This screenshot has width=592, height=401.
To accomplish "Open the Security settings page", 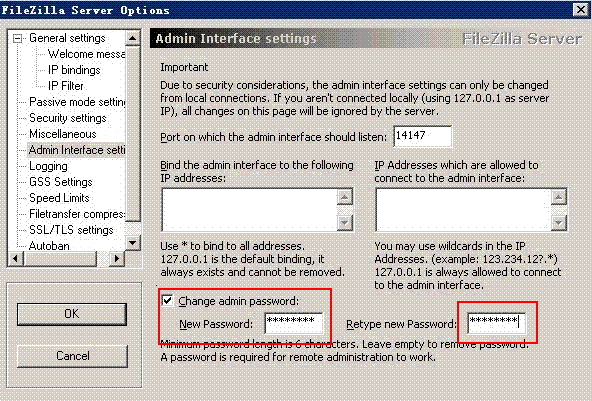I will click(x=68, y=118).
